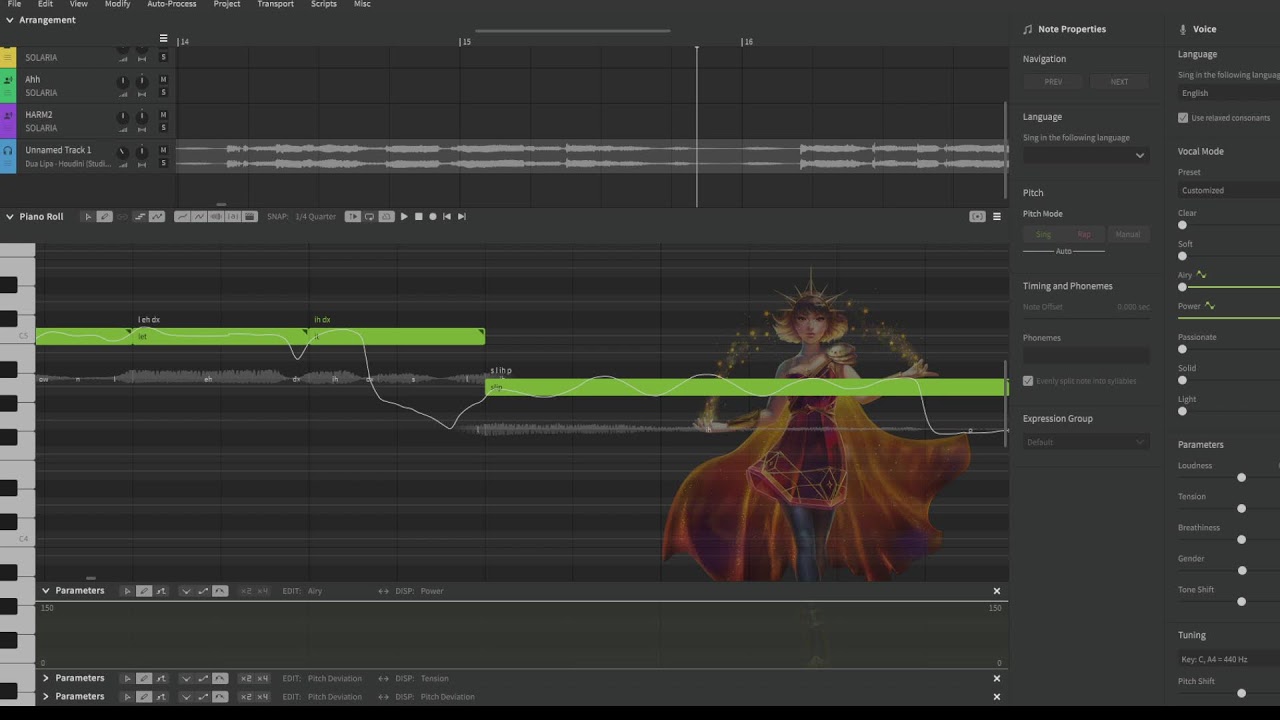
Task: Open the Scripts menu
Action: pos(323,4)
